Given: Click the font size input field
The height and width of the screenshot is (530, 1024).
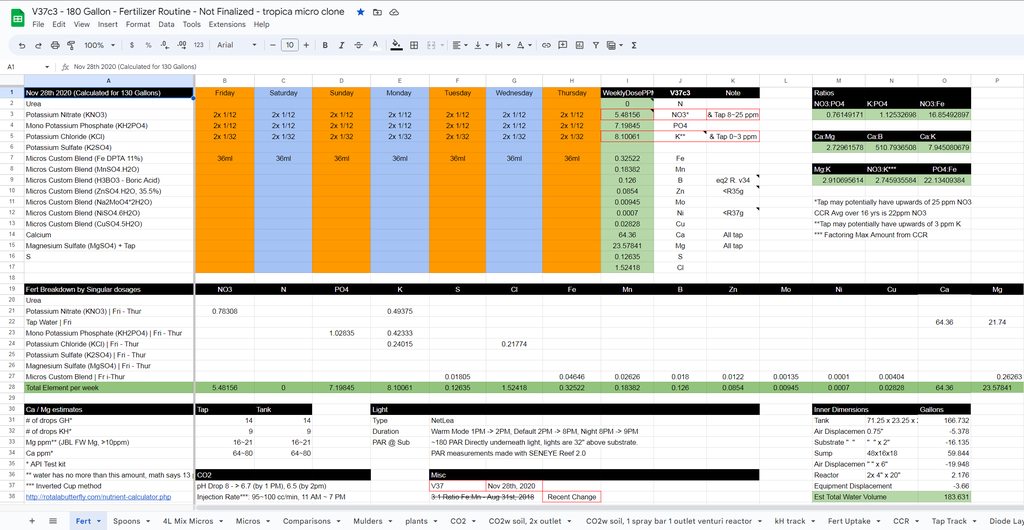Looking at the screenshot, I should pos(289,45).
